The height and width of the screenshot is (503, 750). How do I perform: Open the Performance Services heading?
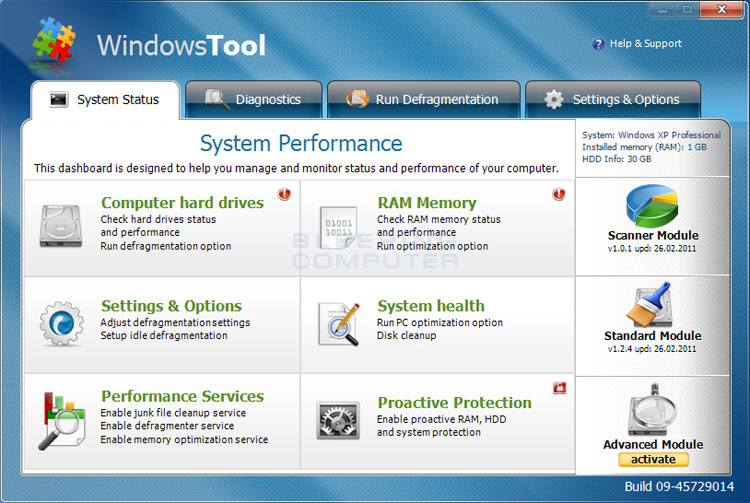pyautogui.click(x=182, y=396)
